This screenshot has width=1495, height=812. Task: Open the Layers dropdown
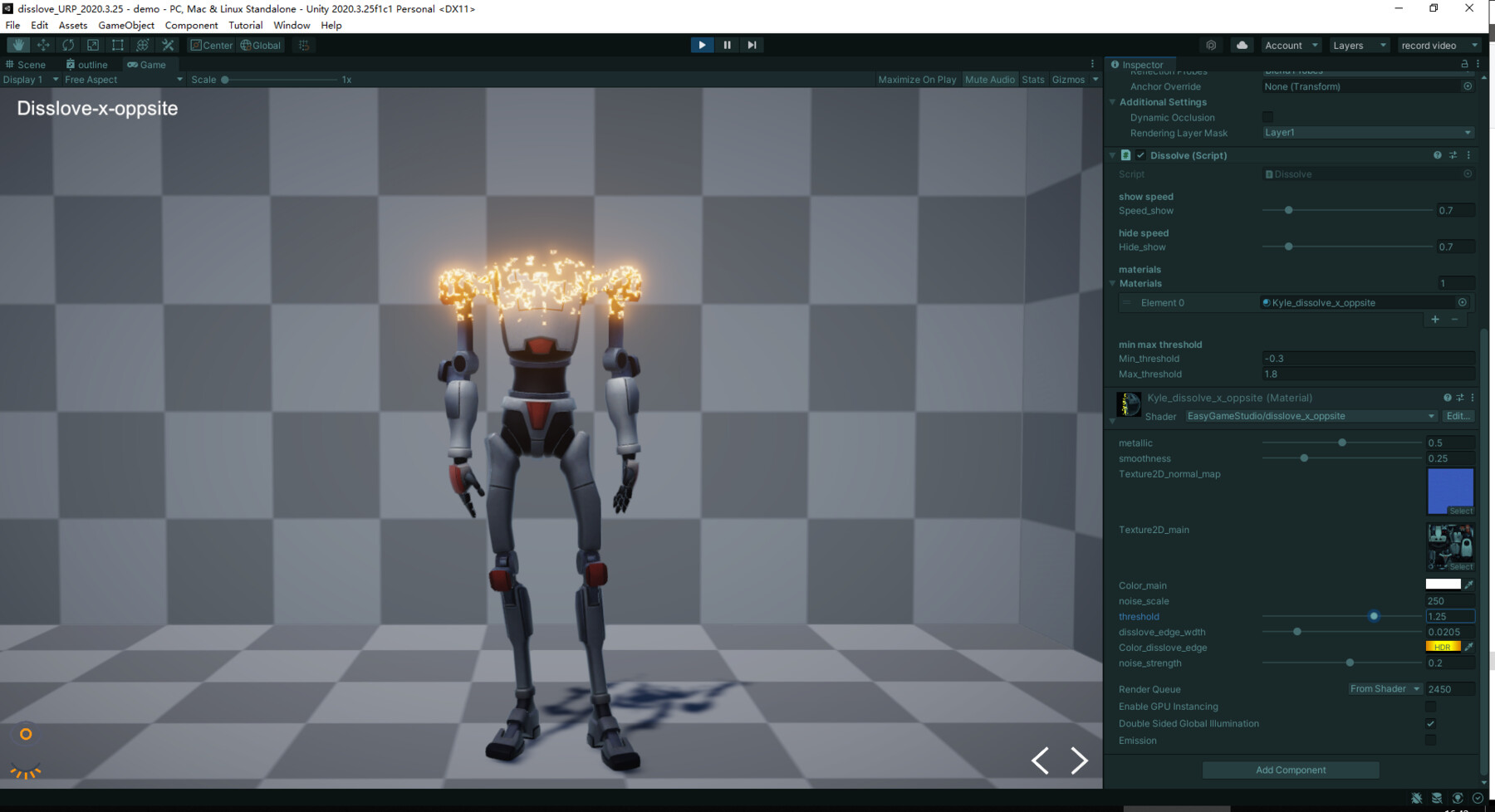(1359, 45)
